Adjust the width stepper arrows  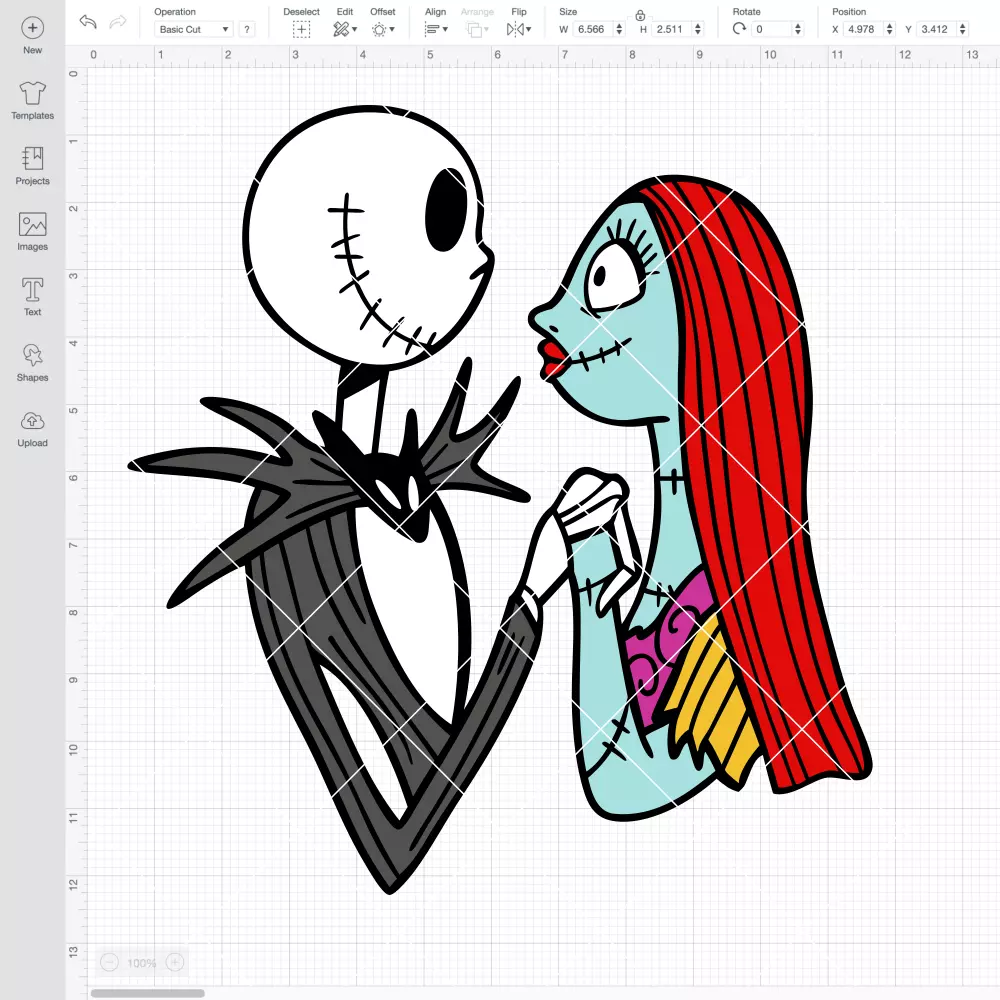point(619,29)
